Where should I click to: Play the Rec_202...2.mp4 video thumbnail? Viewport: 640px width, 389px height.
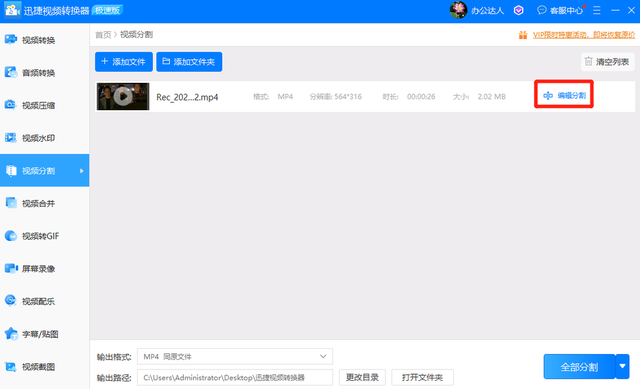click(x=123, y=96)
